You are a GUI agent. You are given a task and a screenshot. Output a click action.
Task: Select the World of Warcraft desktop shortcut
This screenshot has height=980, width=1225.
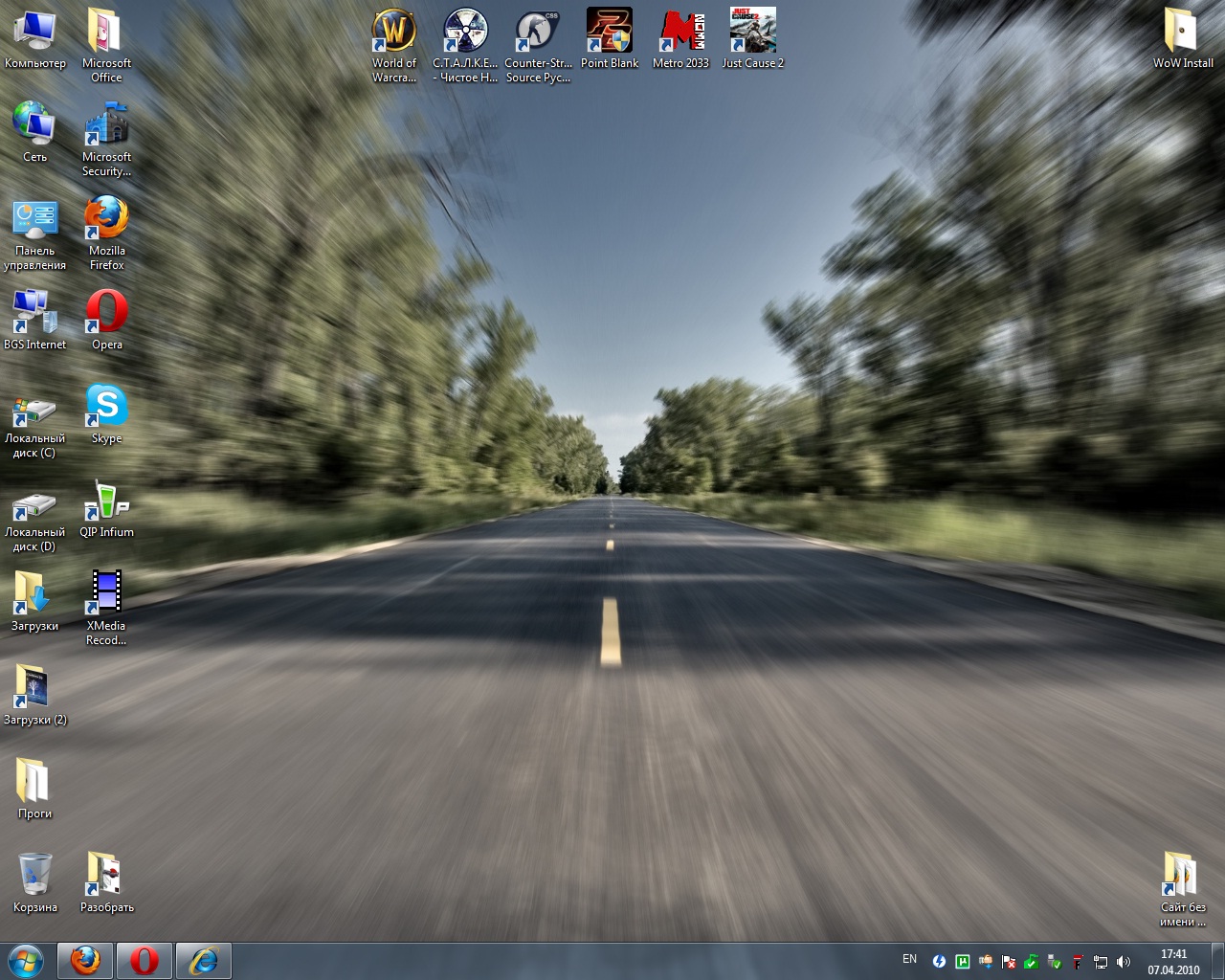393,33
